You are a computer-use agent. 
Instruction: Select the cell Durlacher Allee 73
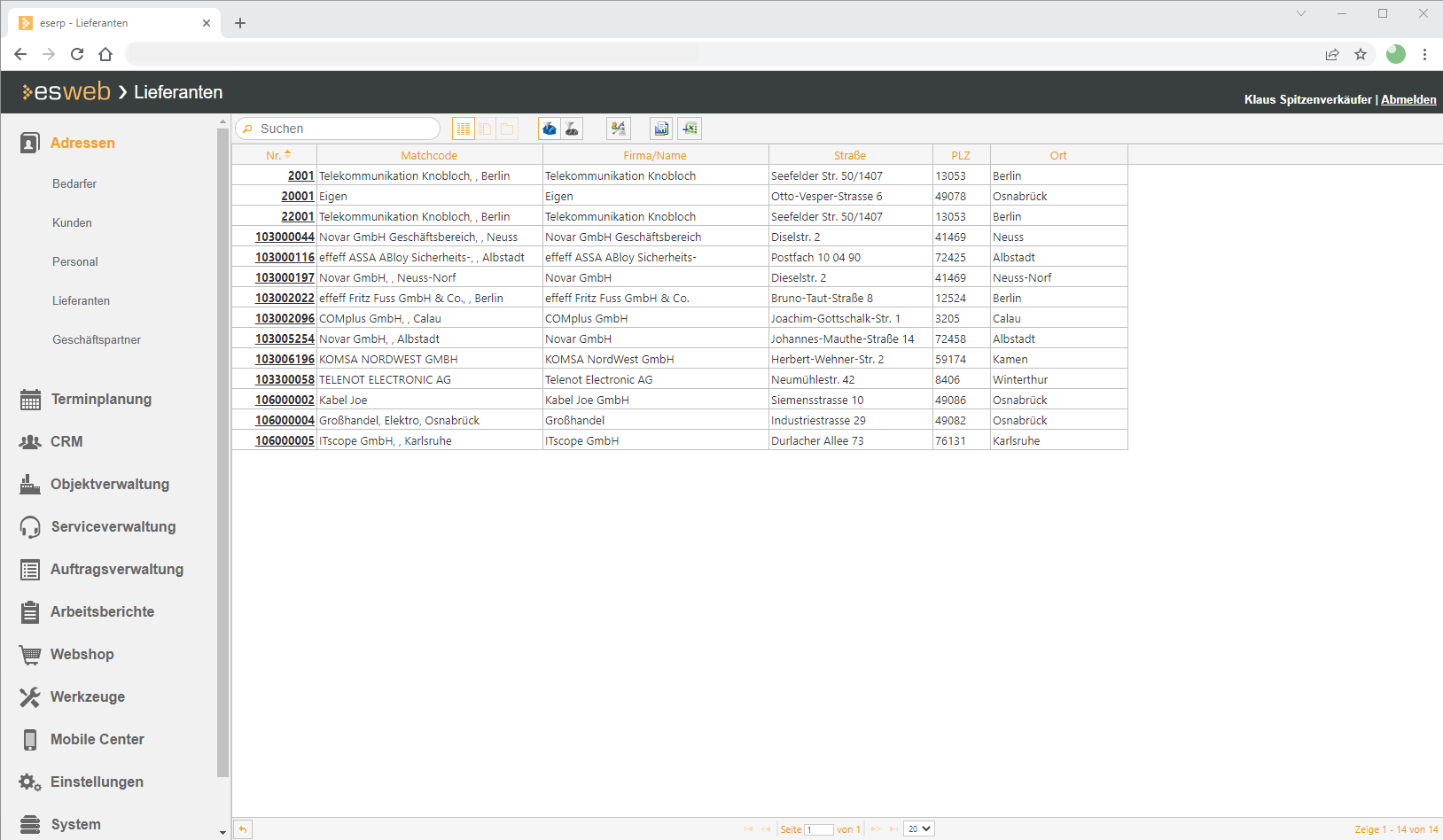click(850, 440)
